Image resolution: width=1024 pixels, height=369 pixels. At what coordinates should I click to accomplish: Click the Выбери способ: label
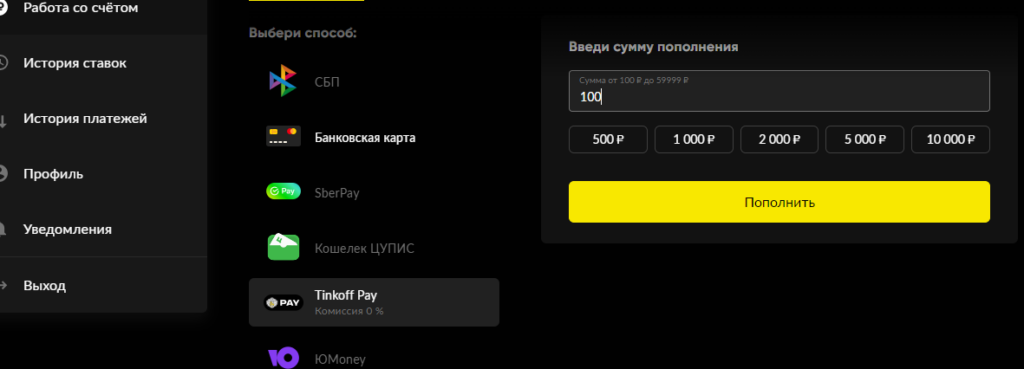point(302,33)
